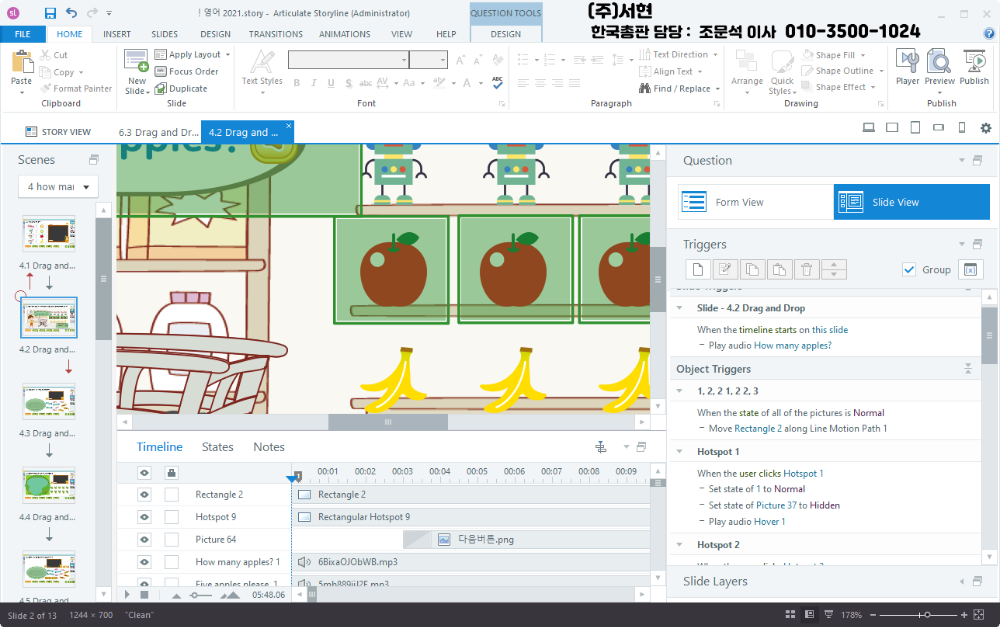Viewport: 1000px width, 627px height.
Task: Hide the Rectangle 2 layer
Action: [145, 495]
